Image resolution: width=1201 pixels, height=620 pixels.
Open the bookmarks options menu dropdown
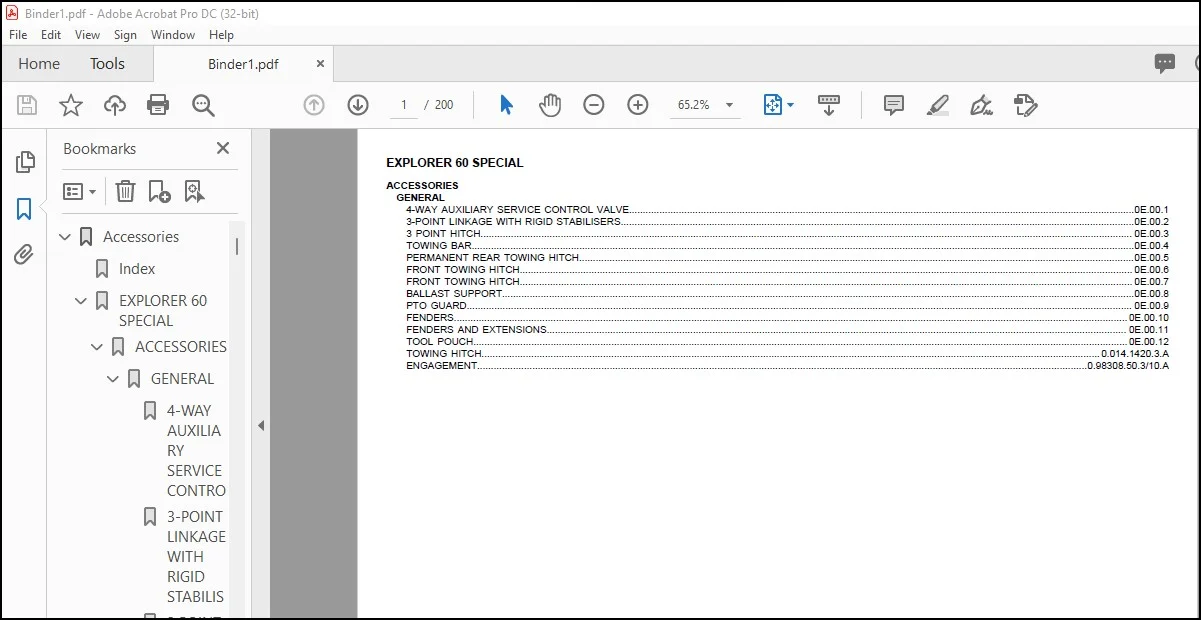[80, 191]
